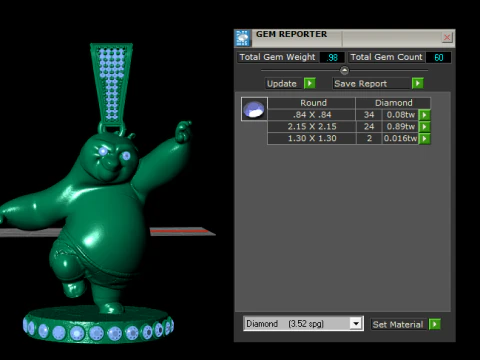Select the 1.30 X 1.30 size cell
The image size is (480, 360).
[312, 138]
